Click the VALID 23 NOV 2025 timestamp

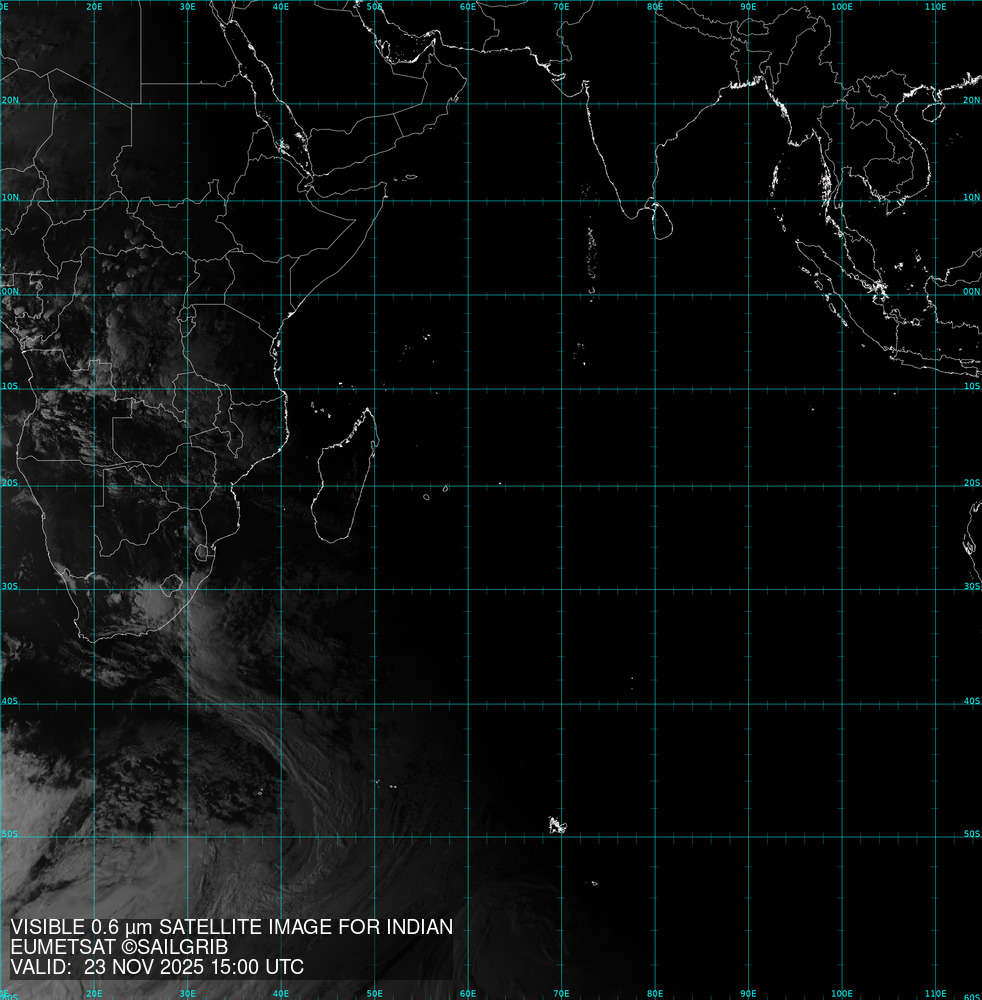click(157, 967)
